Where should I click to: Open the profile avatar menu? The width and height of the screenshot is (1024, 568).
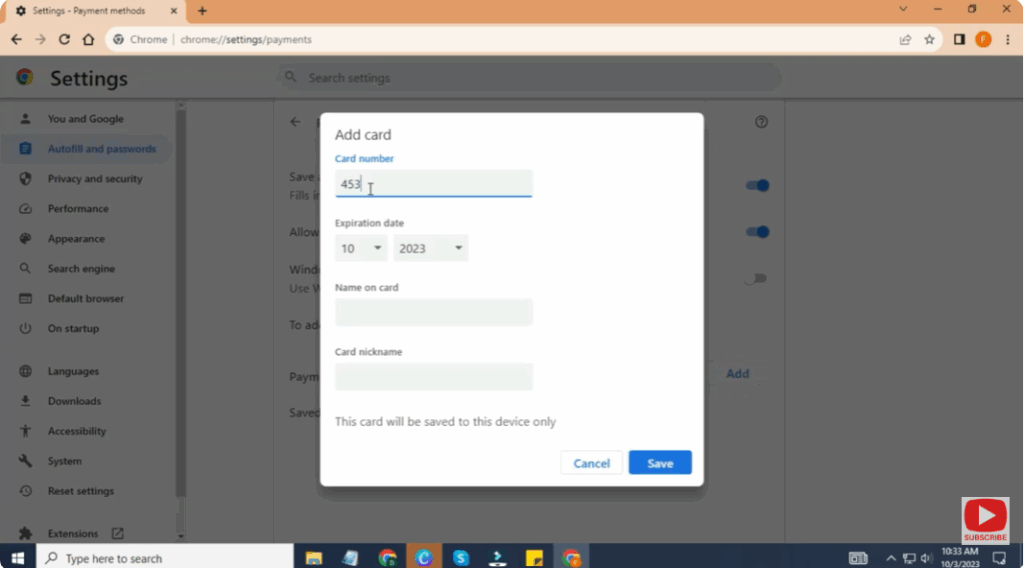[x=983, y=40]
